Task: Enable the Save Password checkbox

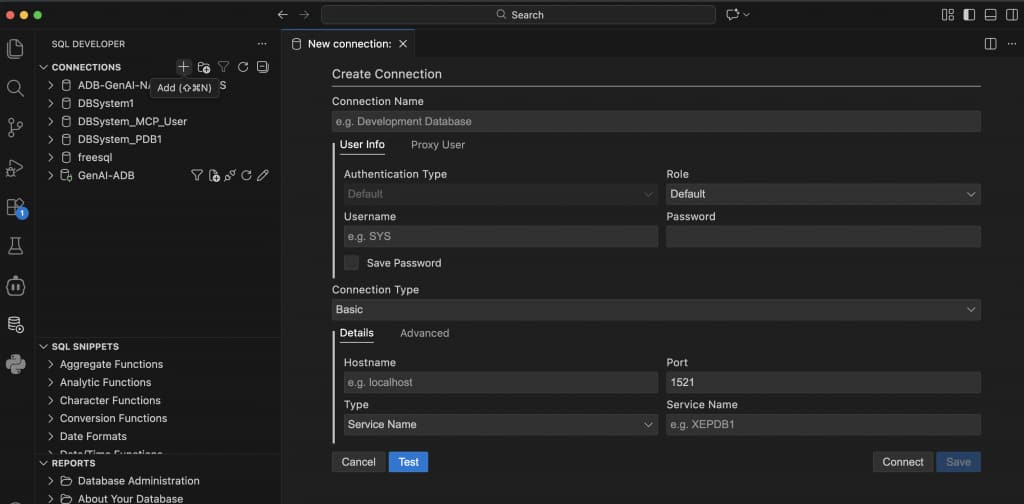Action: [351, 263]
